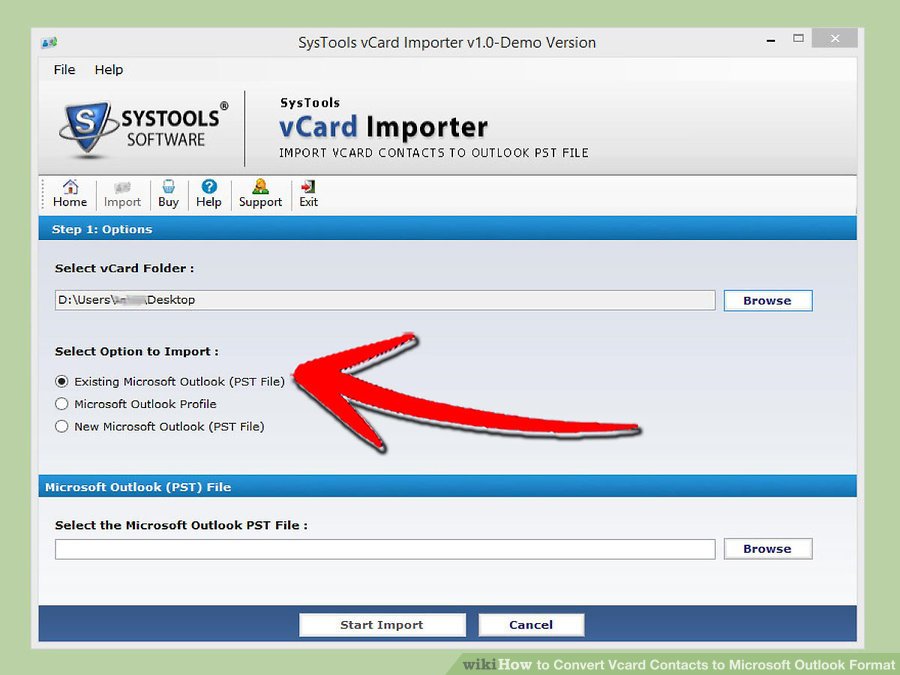The image size is (900, 675).
Task: Choose the Microsoft Outlook Profile radio button
Action: click(62, 404)
